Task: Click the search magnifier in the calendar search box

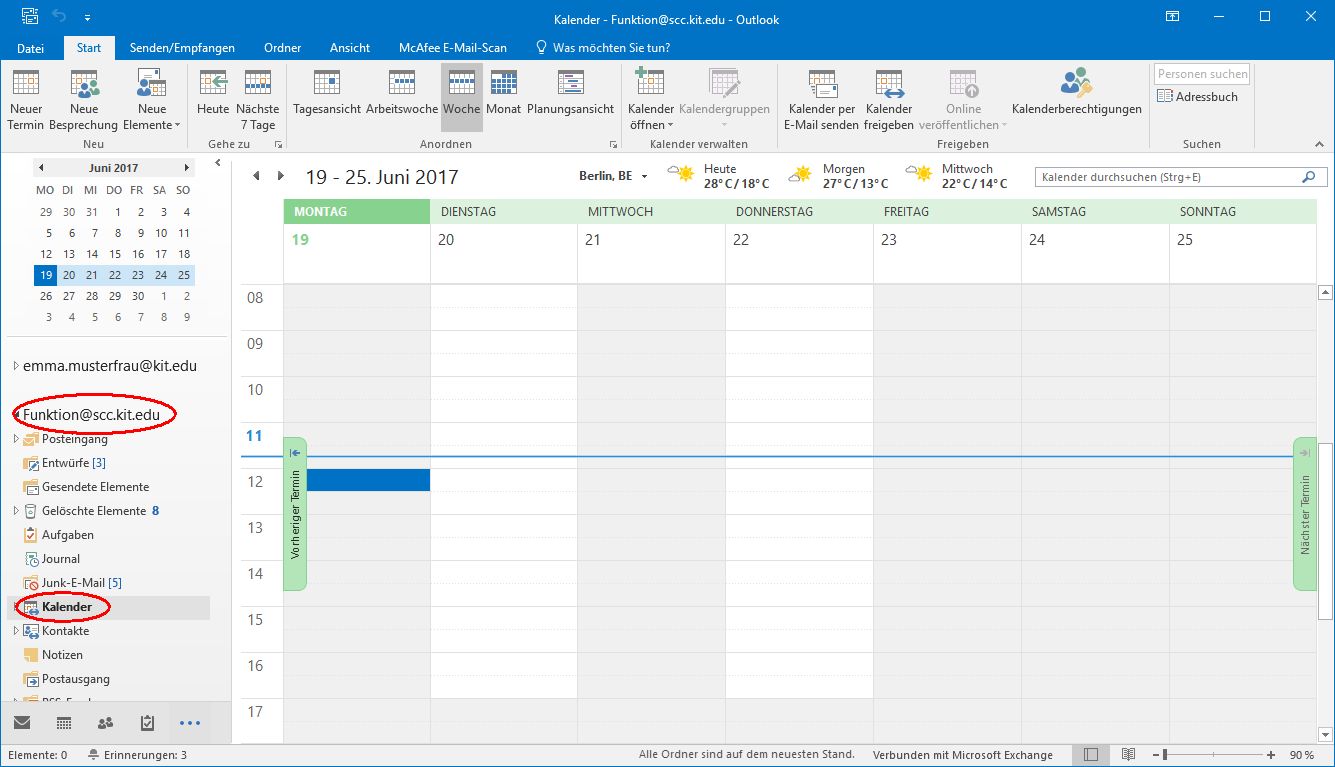Action: [1308, 177]
